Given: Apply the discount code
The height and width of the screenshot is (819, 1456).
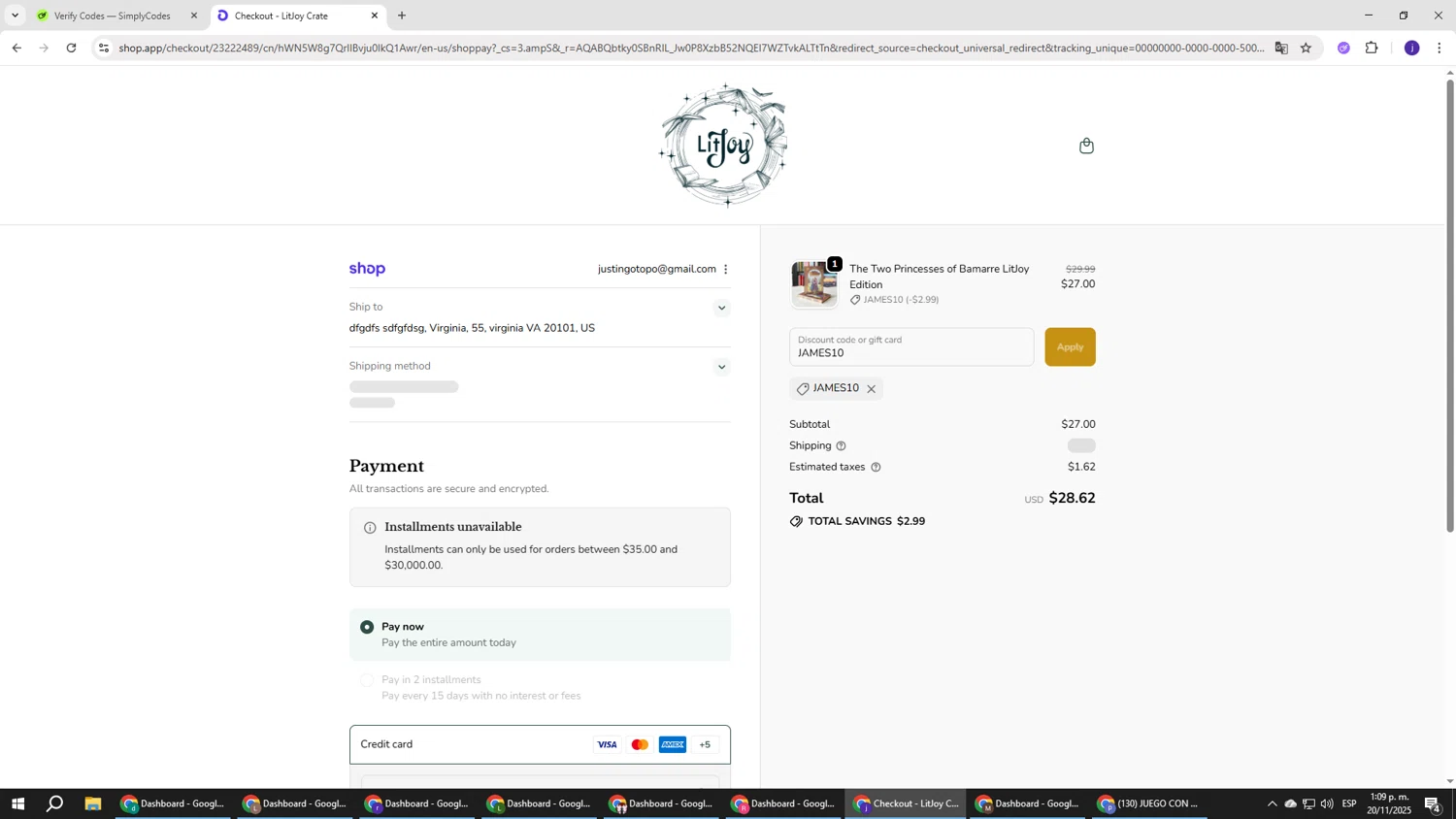Looking at the screenshot, I should pyautogui.click(x=1070, y=347).
